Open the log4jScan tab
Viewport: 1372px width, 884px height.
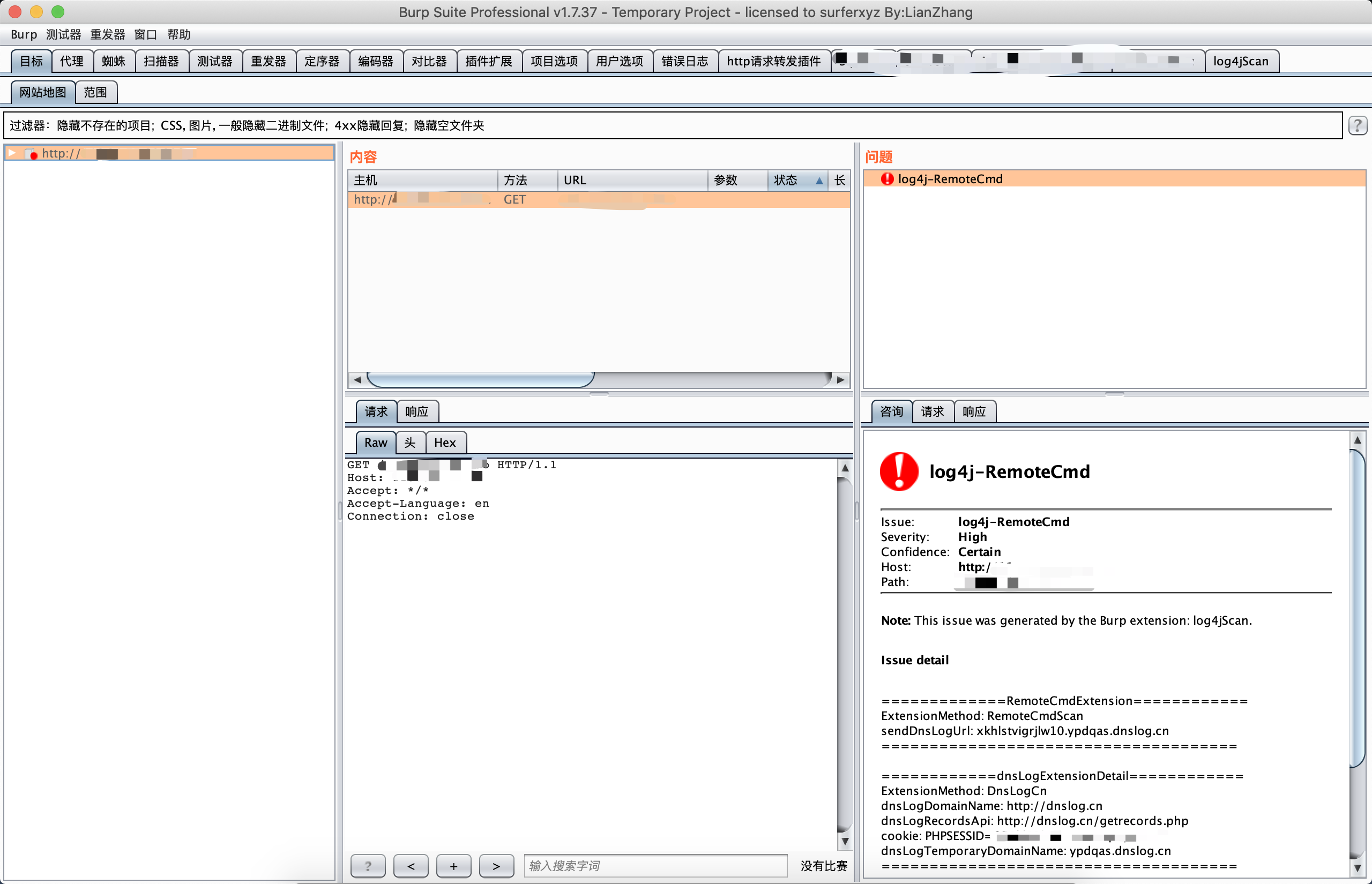click(x=1241, y=61)
